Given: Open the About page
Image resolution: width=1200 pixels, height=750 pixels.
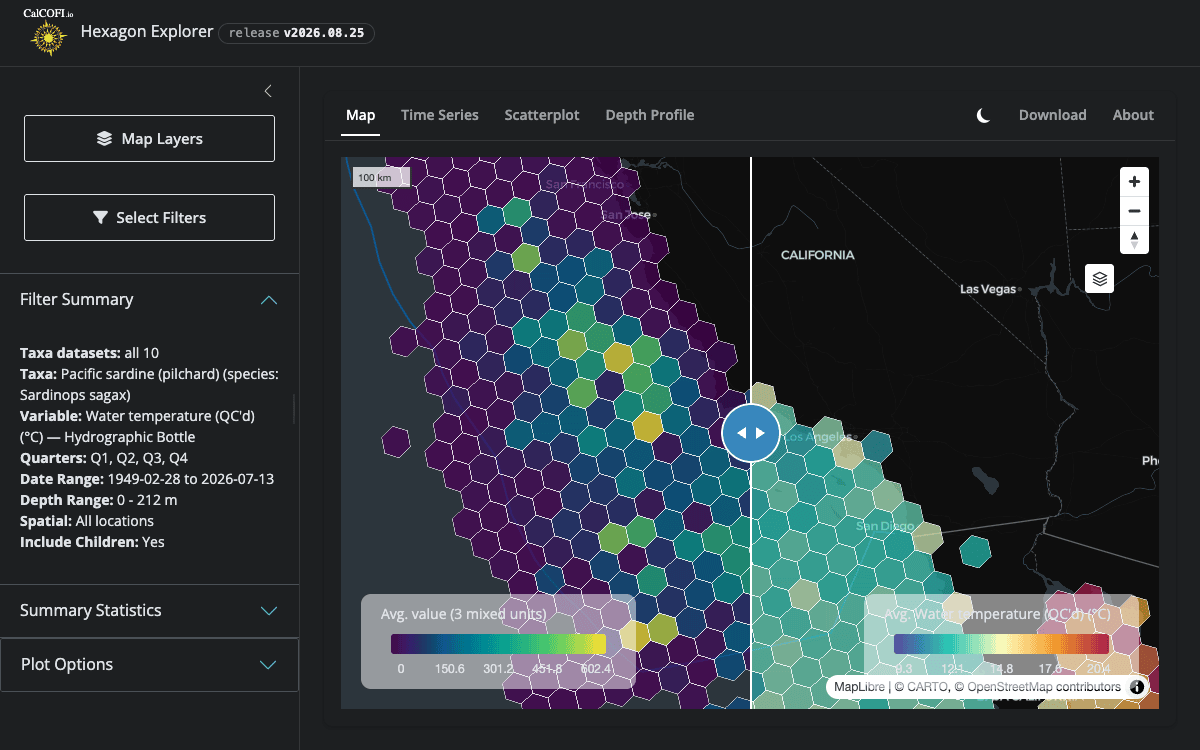Looking at the screenshot, I should [x=1133, y=115].
